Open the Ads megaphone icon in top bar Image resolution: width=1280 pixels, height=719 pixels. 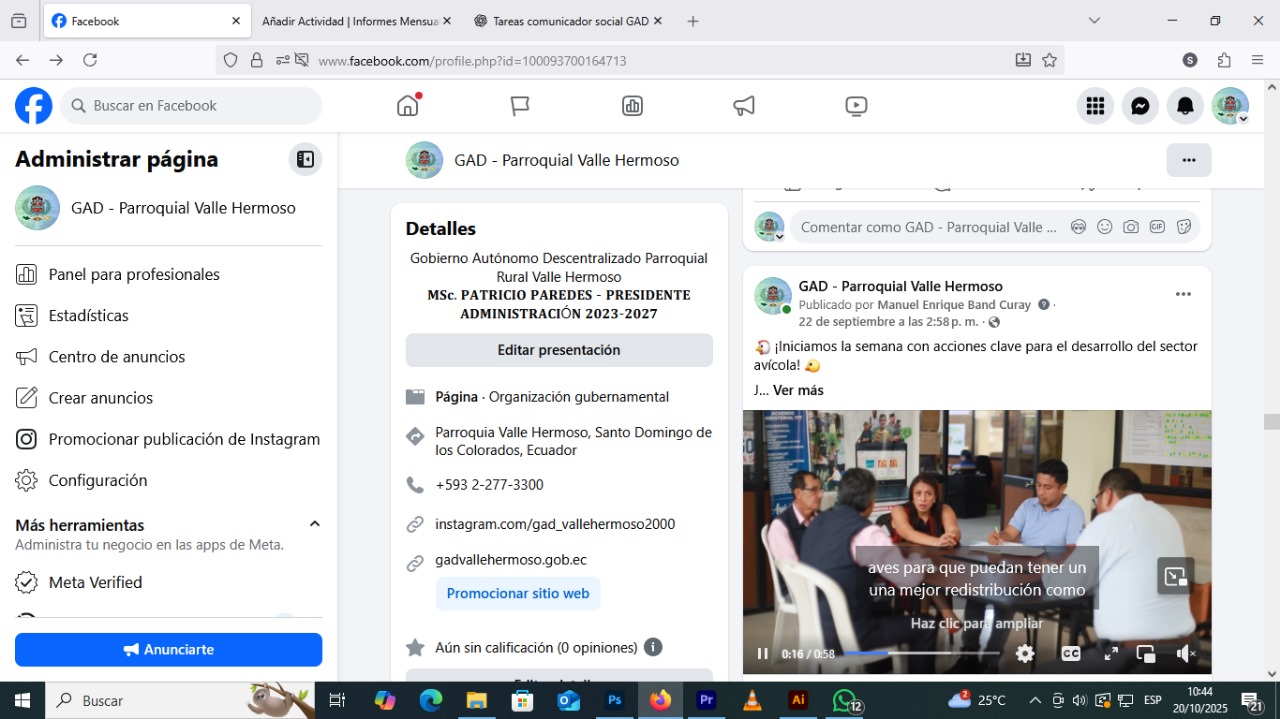click(x=744, y=106)
